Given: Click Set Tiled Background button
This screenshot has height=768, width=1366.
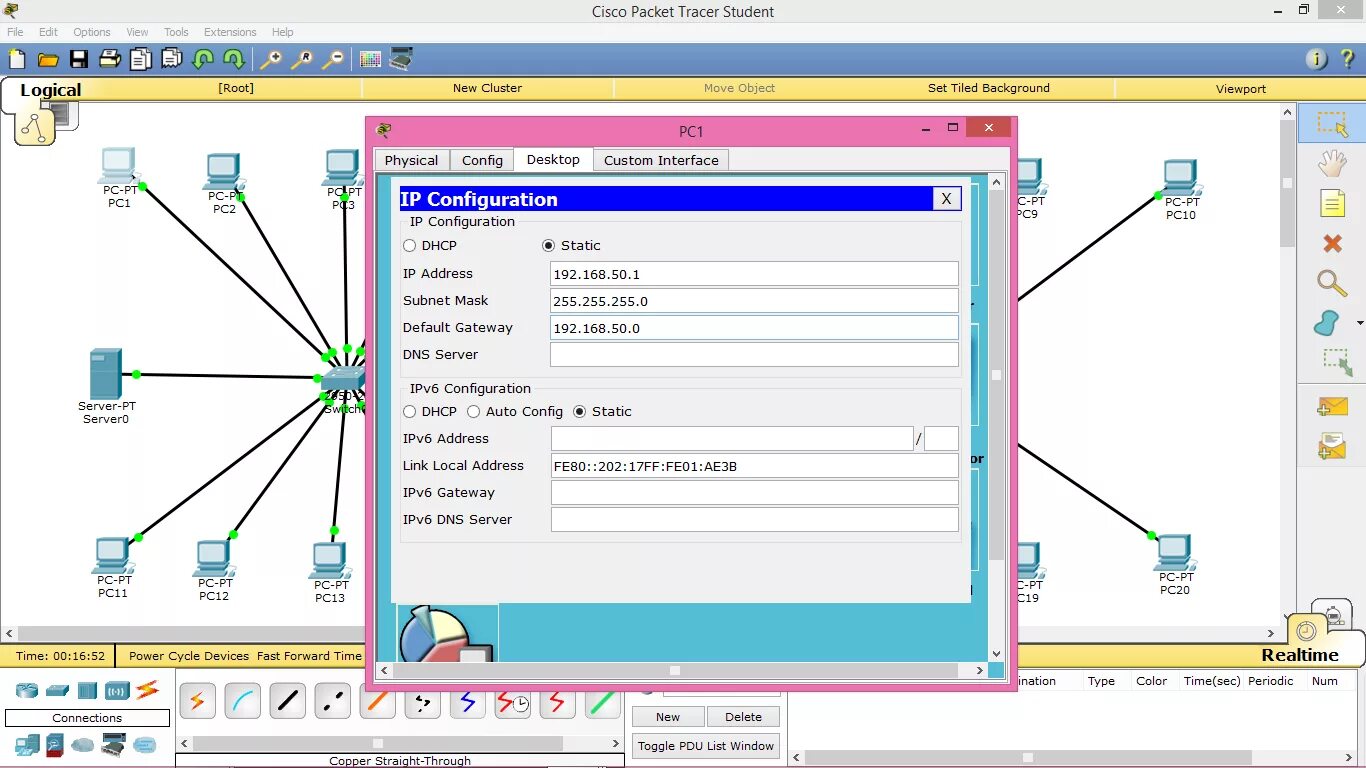Looking at the screenshot, I should pyautogui.click(x=988, y=88).
